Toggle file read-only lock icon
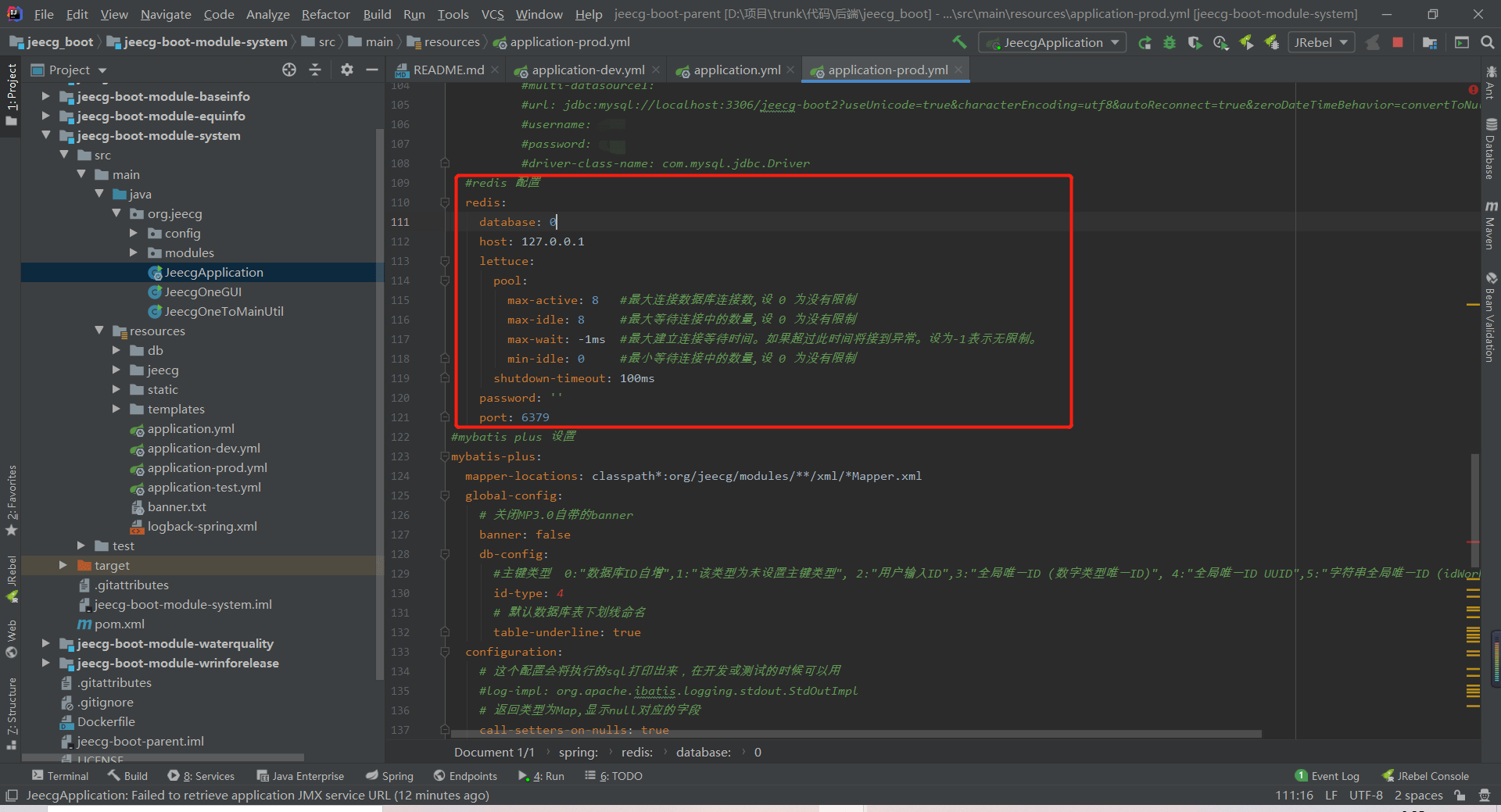The width and height of the screenshot is (1501, 812). point(1460,796)
